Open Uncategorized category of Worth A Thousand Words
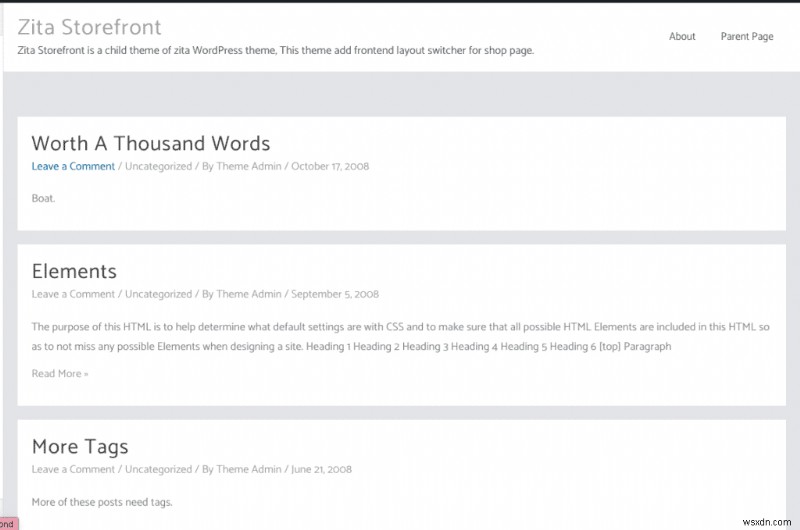Image resolution: width=800 pixels, height=530 pixels. (x=158, y=166)
